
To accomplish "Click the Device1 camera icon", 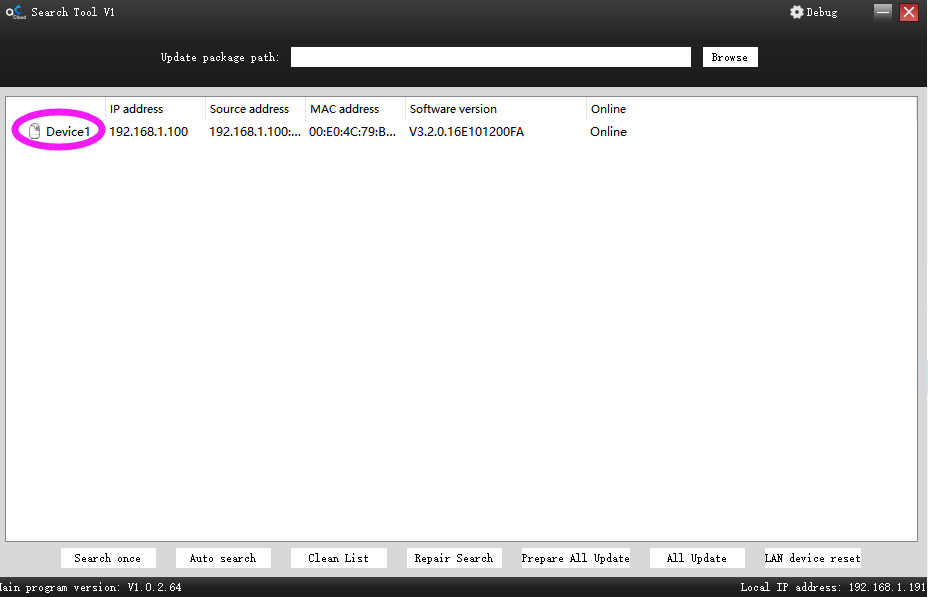I will coord(34,131).
